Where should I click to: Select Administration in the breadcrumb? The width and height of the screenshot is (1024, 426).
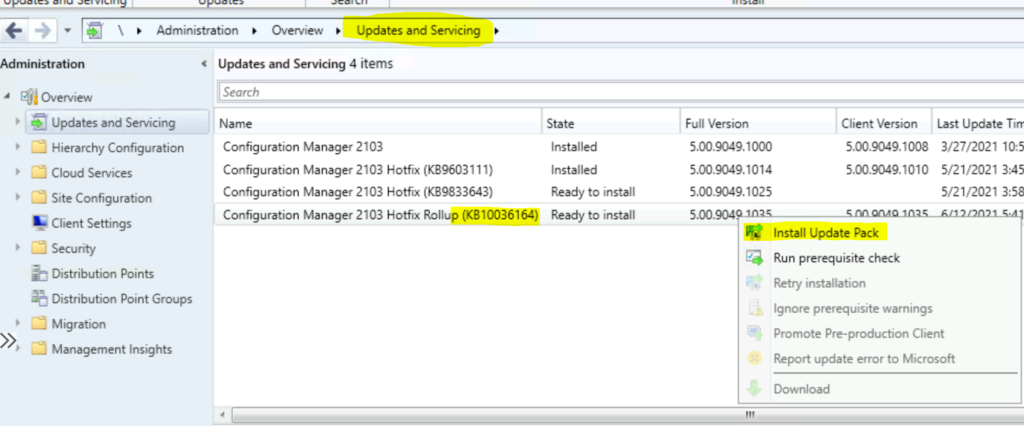point(197,31)
